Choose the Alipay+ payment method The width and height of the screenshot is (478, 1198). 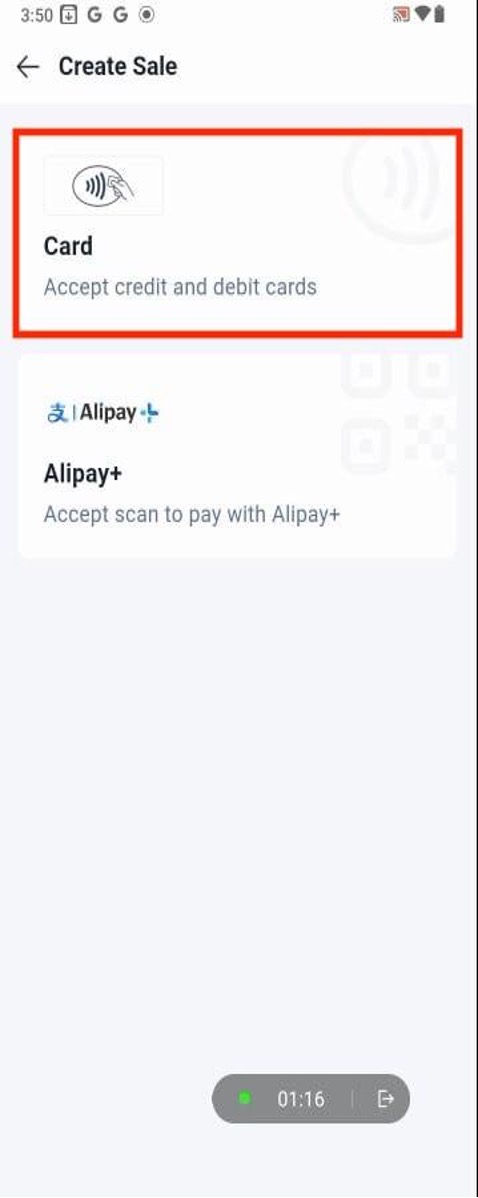[237, 456]
